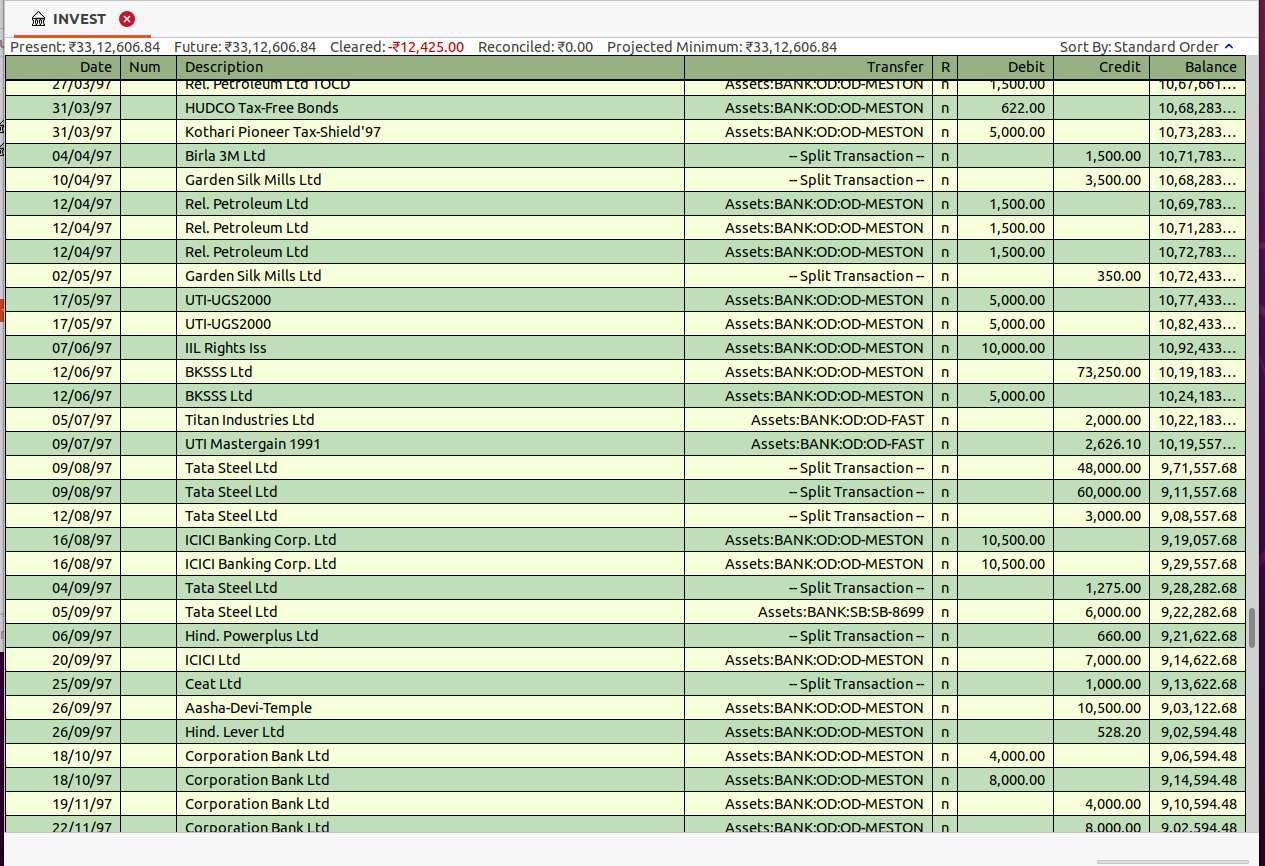Select the ICICI Ltd description
1265x866 pixels.
(213, 660)
